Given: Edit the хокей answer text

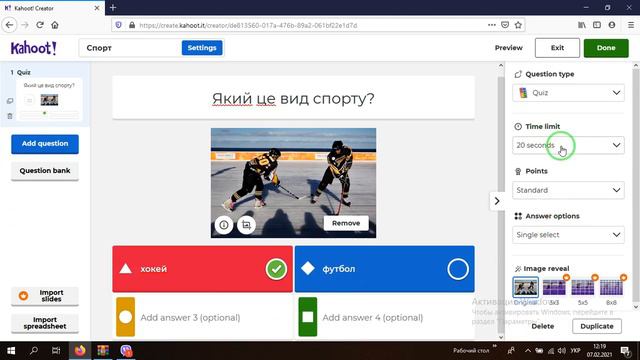Looking at the screenshot, I should (153, 269).
